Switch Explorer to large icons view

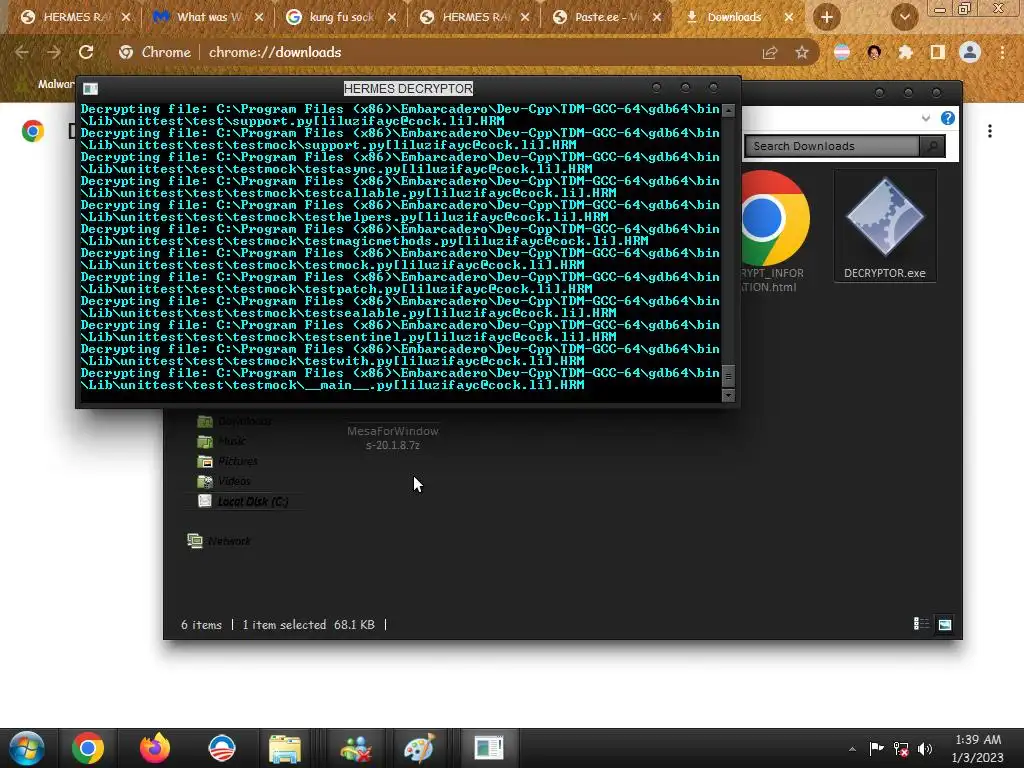point(944,624)
